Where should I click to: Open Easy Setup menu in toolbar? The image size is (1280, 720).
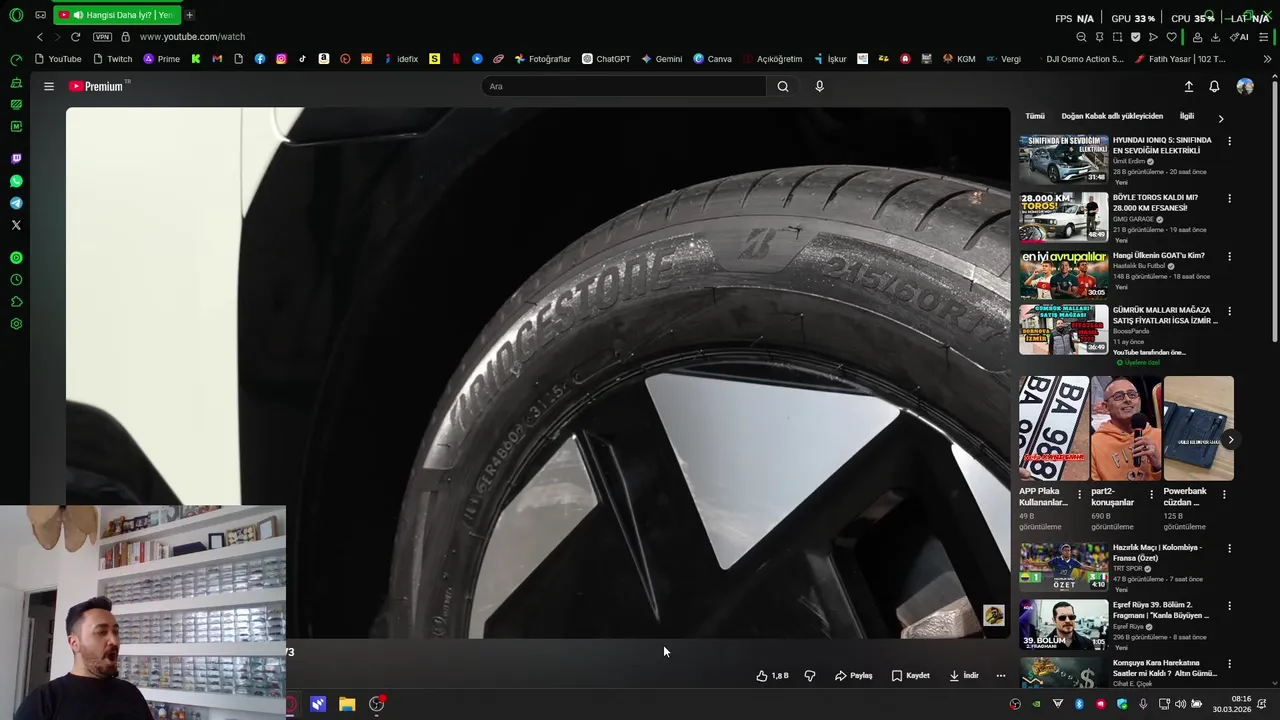pyautogui.click(x=1264, y=37)
